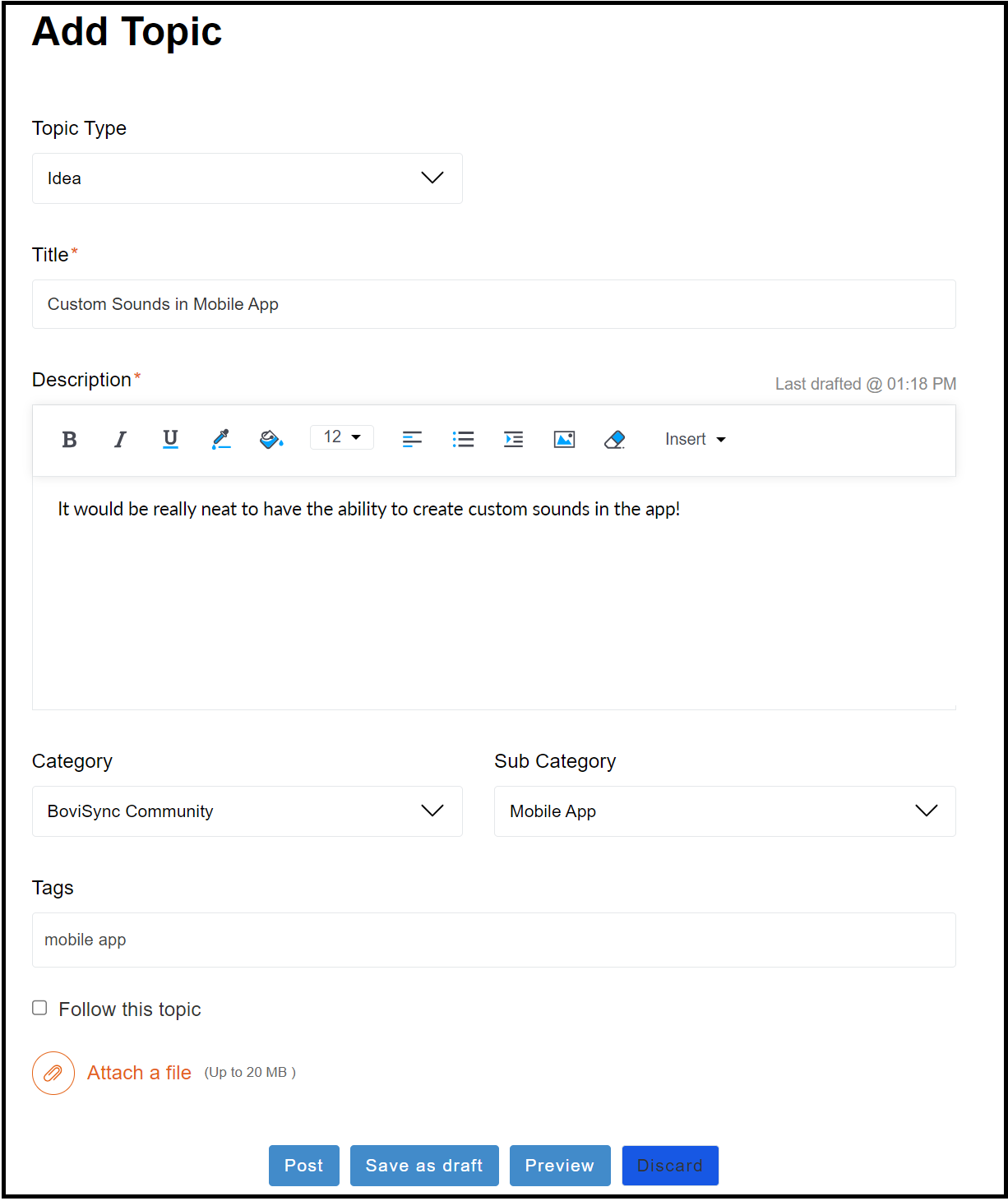Expand Sub Category Mobile App dropdown

point(724,811)
